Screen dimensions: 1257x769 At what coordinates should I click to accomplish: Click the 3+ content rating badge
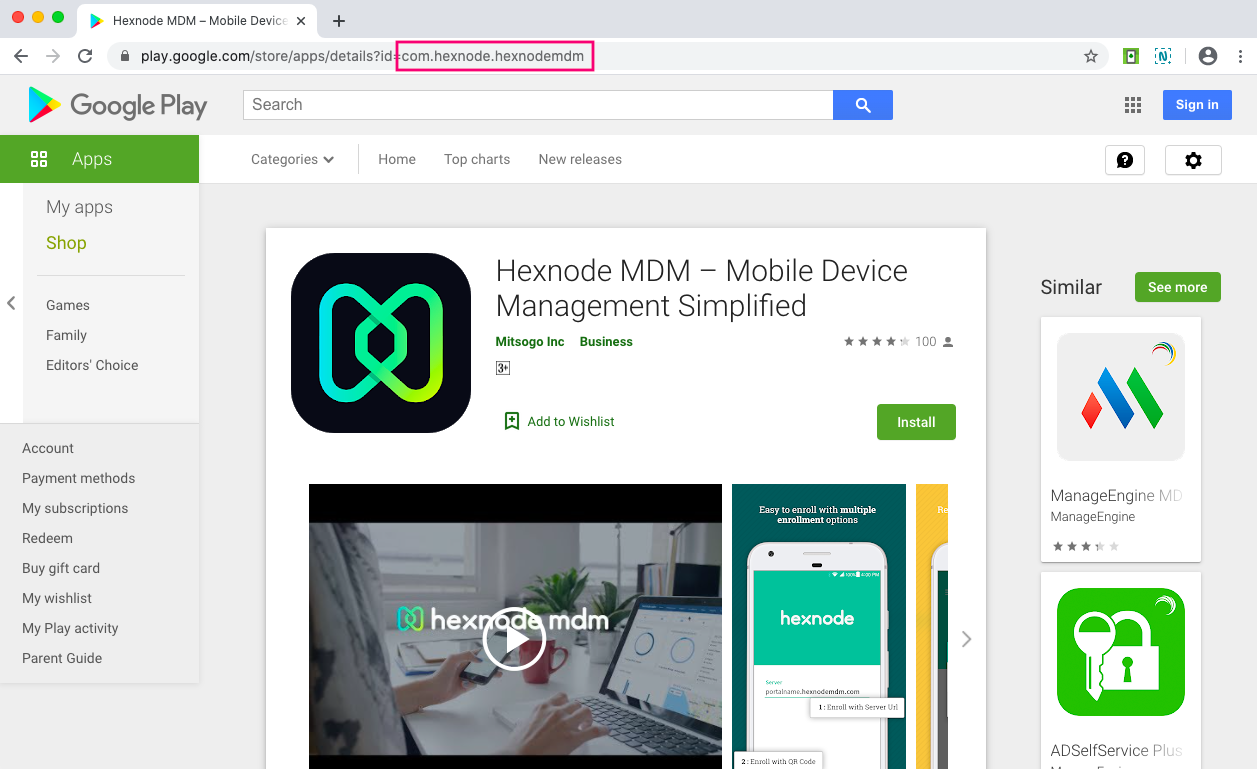(x=503, y=368)
